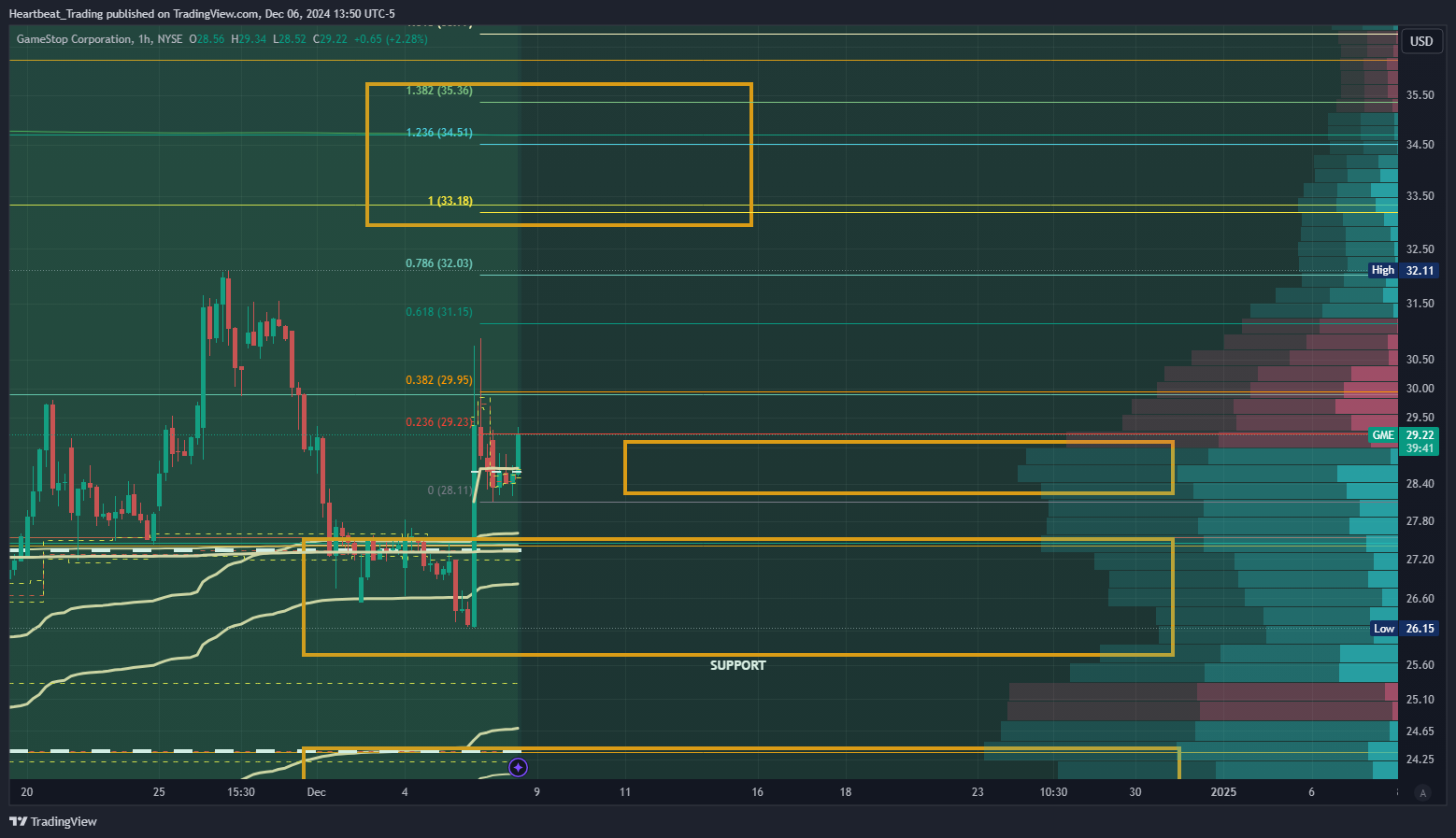Click the close value C29.22
The height and width of the screenshot is (838, 1456).
click(x=330, y=39)
